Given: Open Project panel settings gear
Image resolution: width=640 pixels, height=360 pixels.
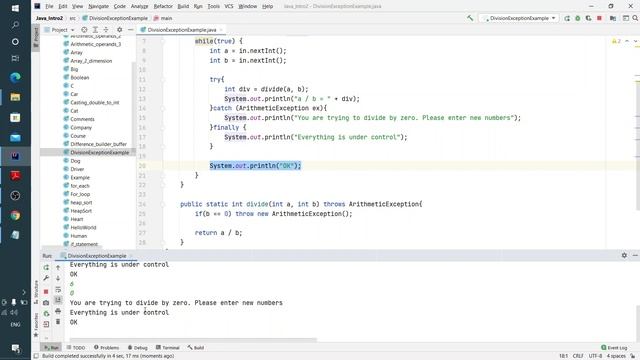Looking at the screenshot, I should [120, 30].
